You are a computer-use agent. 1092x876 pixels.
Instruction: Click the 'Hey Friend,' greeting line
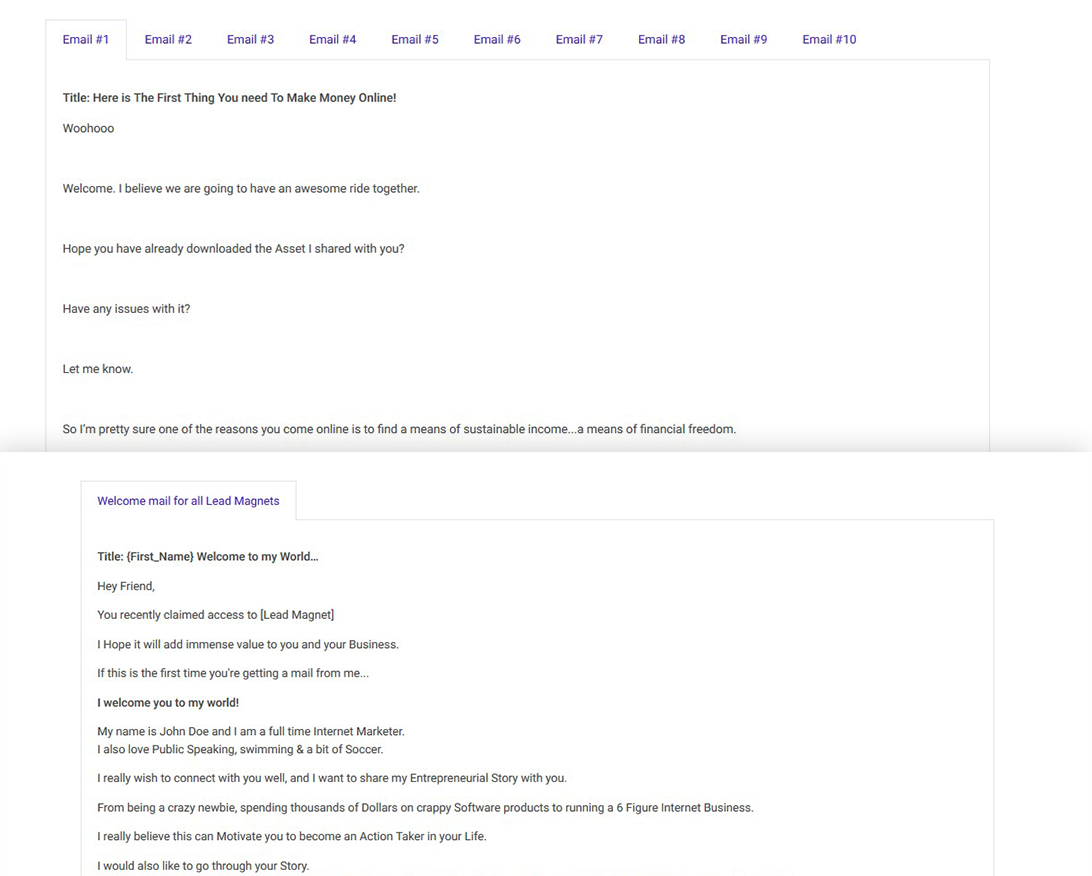click(126, 586)
